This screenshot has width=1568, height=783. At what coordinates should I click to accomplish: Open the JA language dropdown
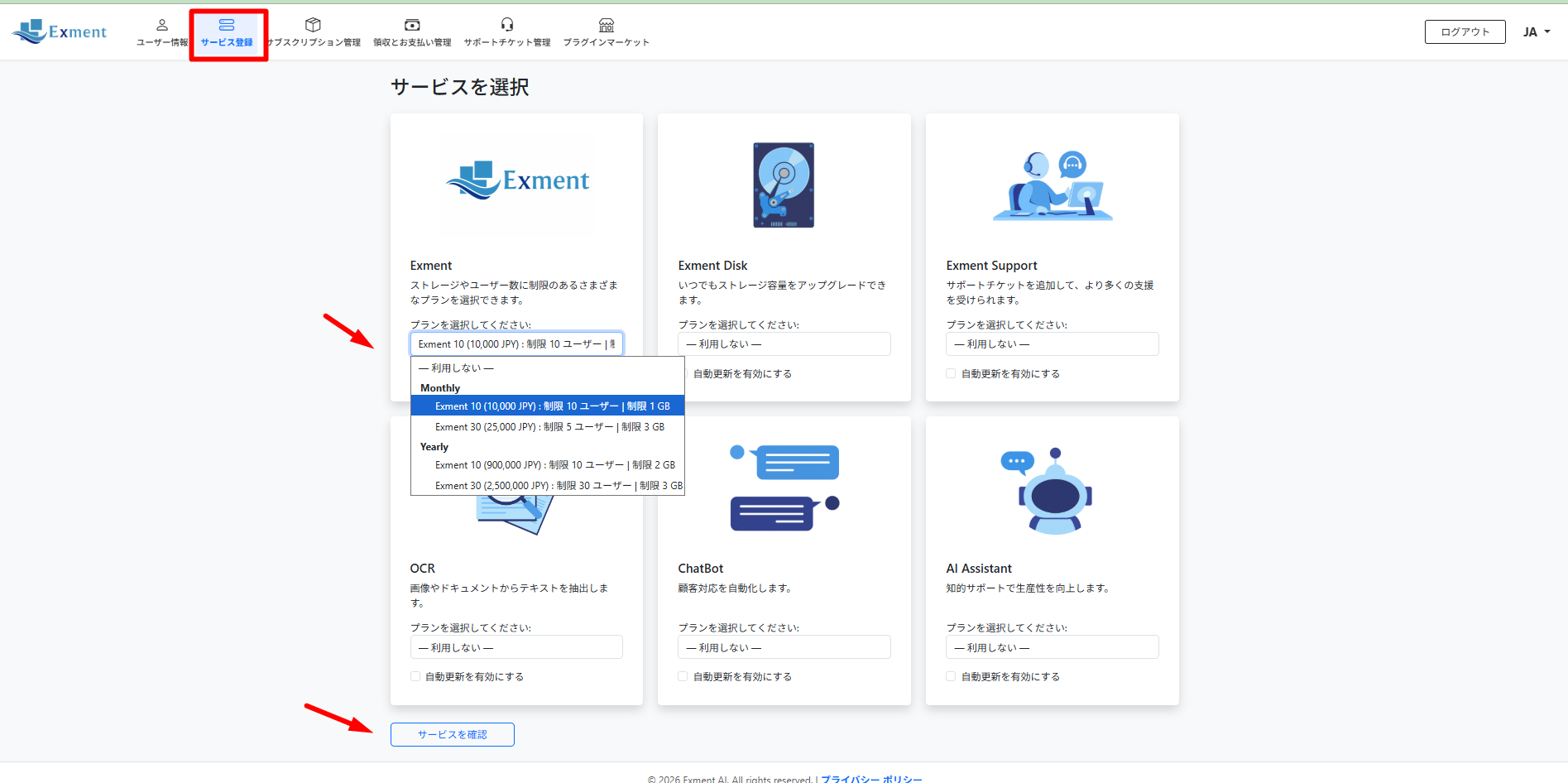pyautogui.click(x=1537, y=31)
